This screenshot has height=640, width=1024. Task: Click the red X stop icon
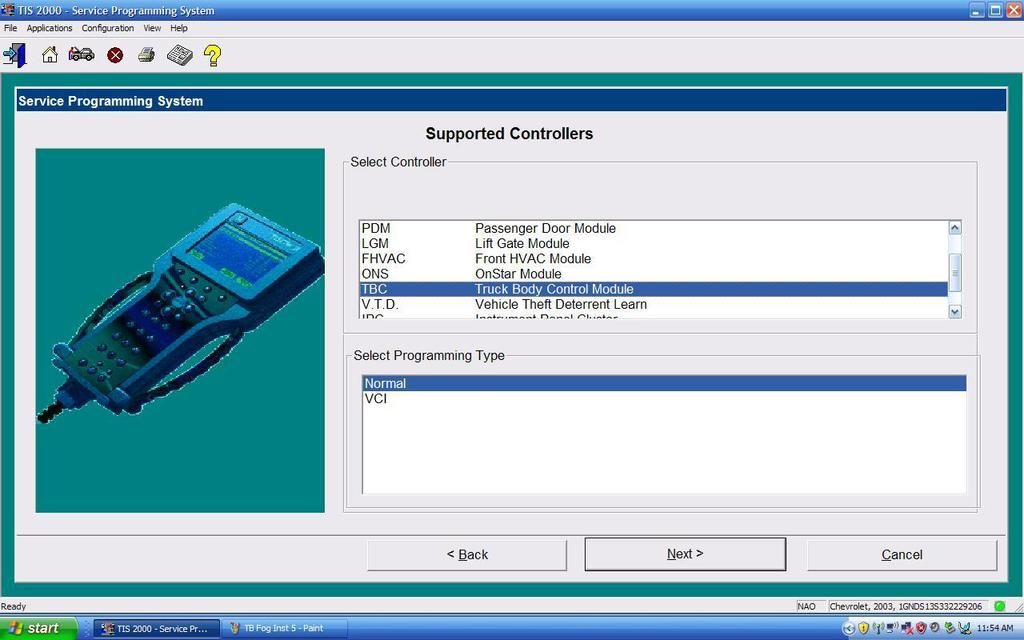[115, 55]
